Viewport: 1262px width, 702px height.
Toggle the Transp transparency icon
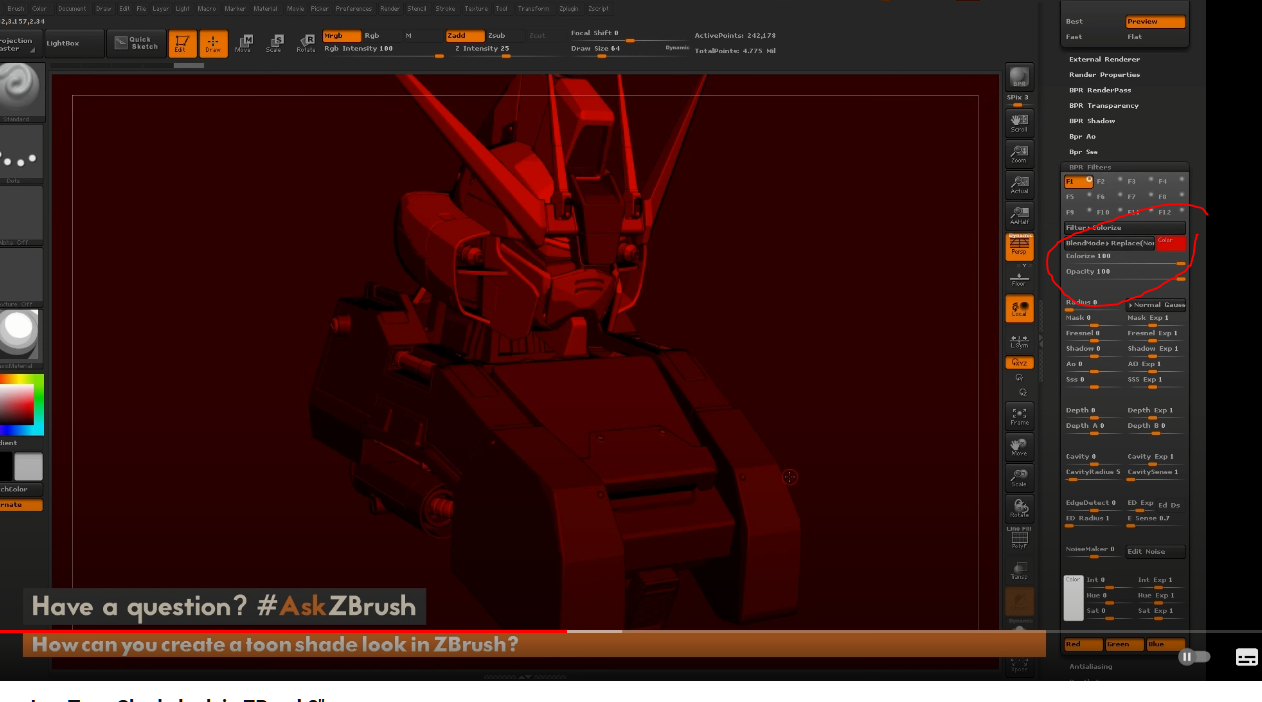click(x=1019, y=570)
